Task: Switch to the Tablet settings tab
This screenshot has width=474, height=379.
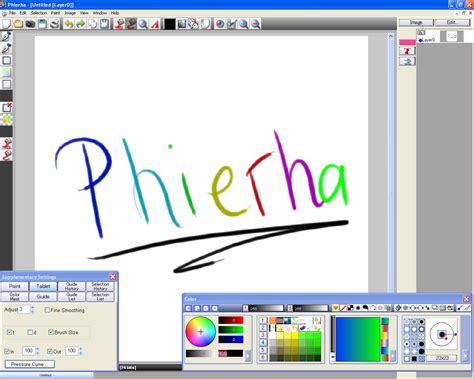Action: tap(43, 286)
